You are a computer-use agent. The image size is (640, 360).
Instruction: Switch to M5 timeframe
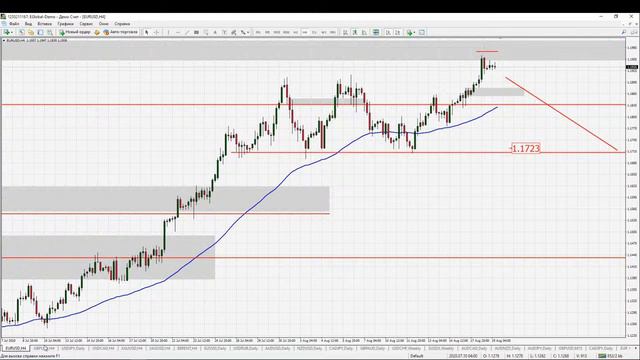click(267, 32)
